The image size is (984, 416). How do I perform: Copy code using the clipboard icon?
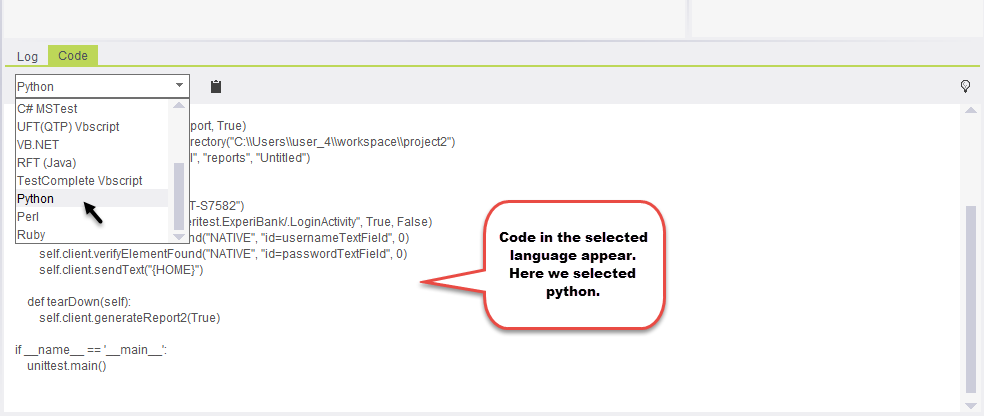click(x=215, y=87)
